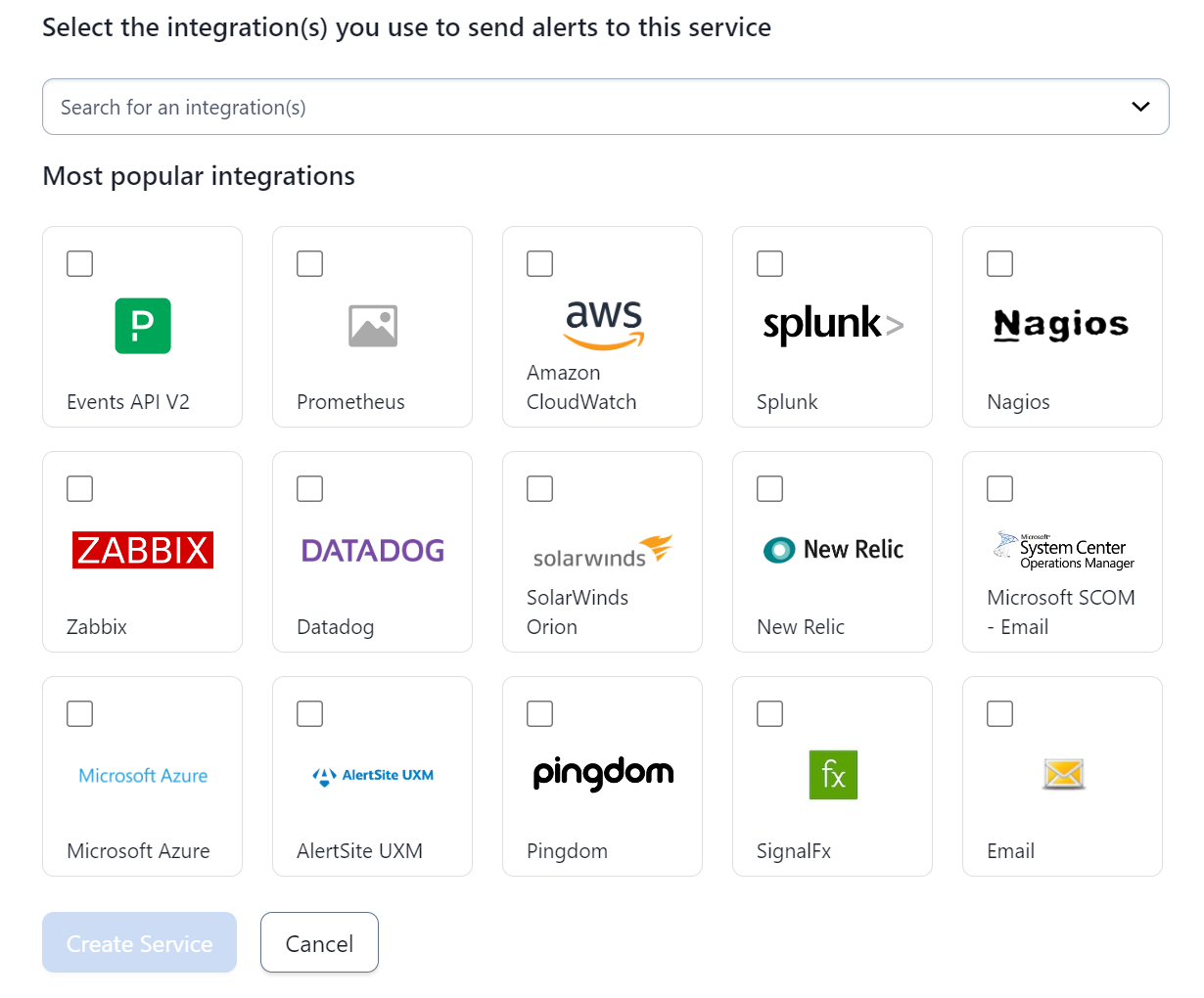The image size is (1204, 998).
Task: Click the Microsoft Azure label below the logo
Action: pos(138,851)
